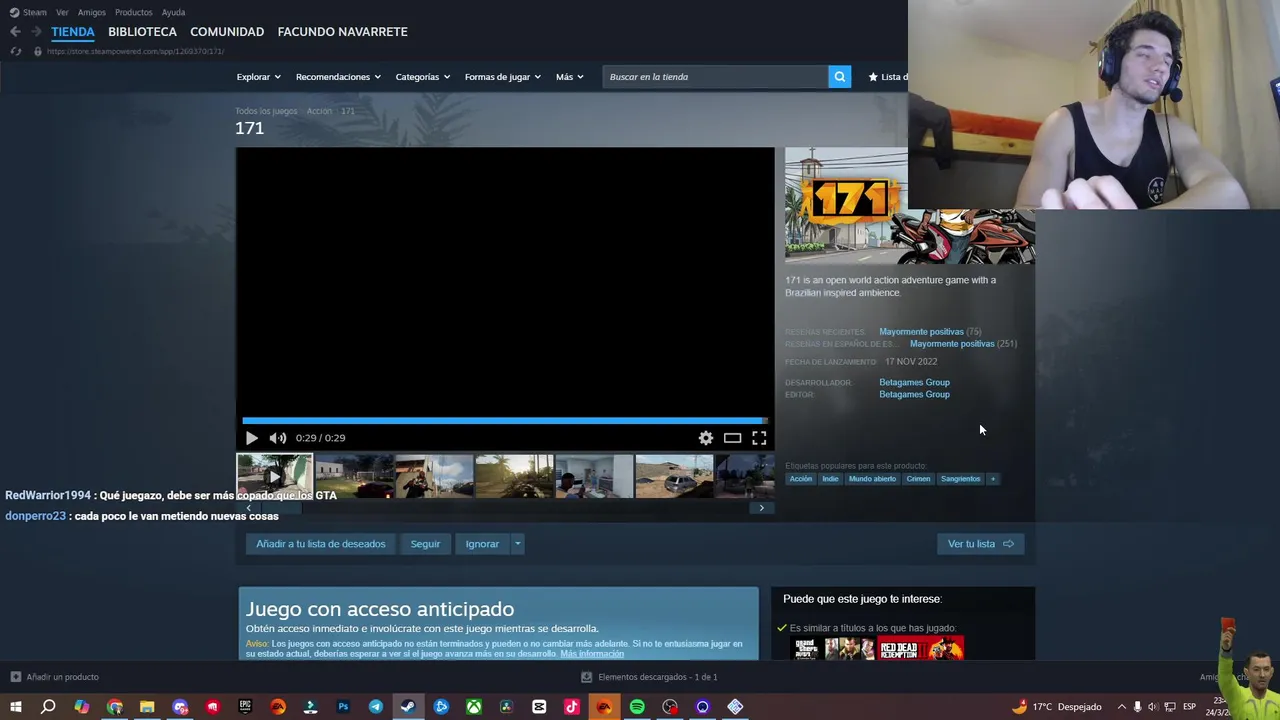Screen dimensions: 1280x720
Task: Open the Formas de jugar dropdown
Action: pos(502,77)
